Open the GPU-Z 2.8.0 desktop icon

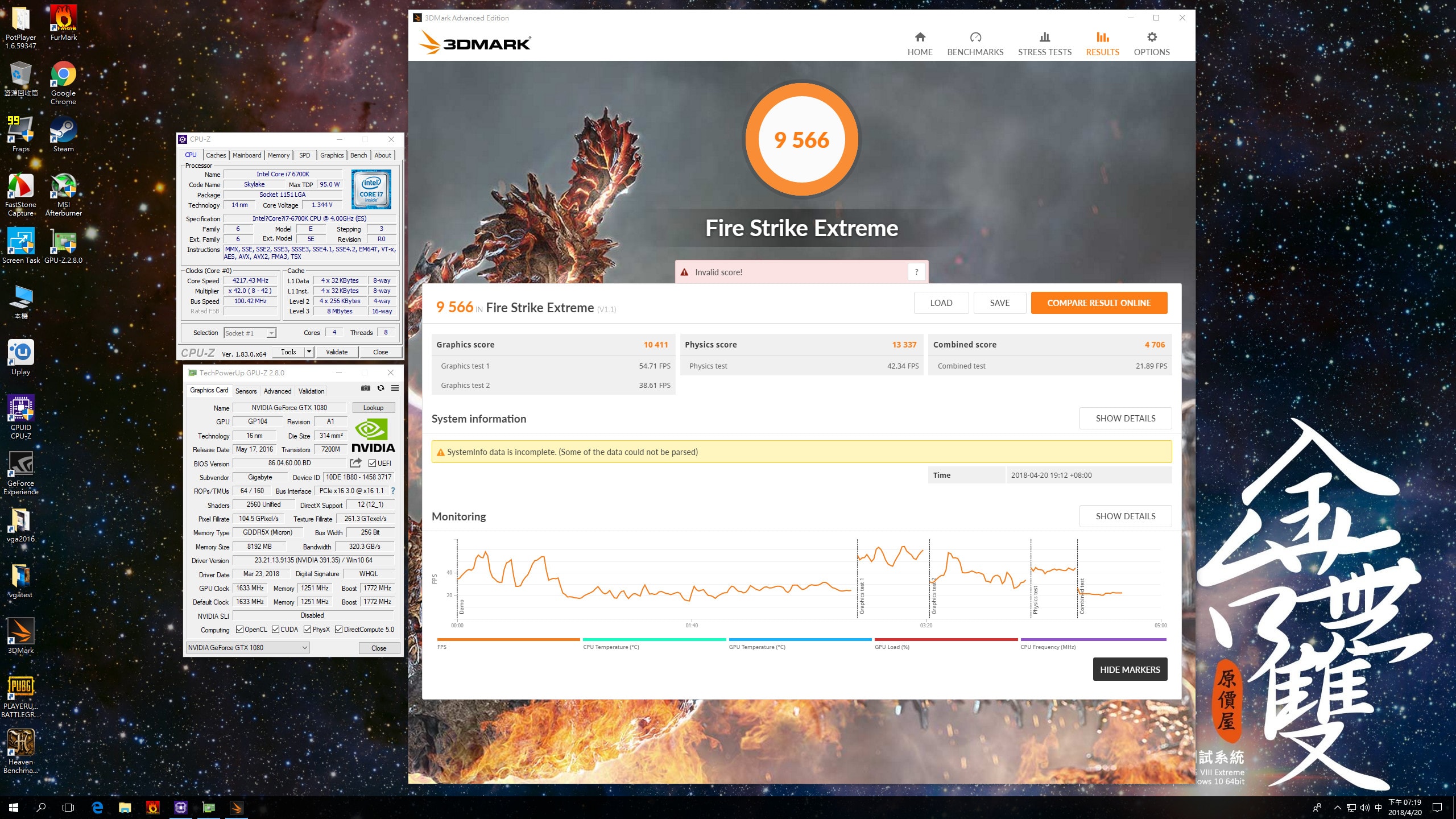64,246
